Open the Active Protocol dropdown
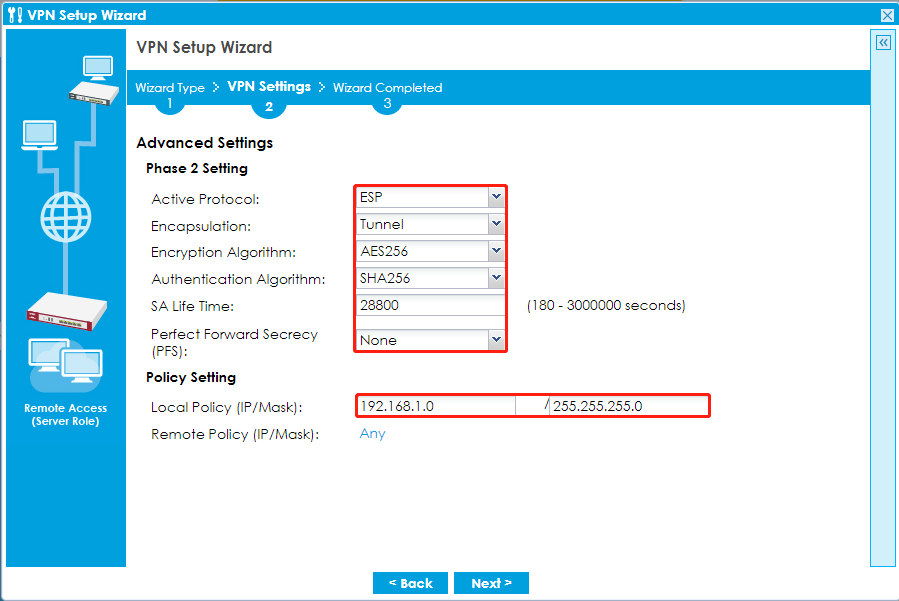 coord(496,197)
